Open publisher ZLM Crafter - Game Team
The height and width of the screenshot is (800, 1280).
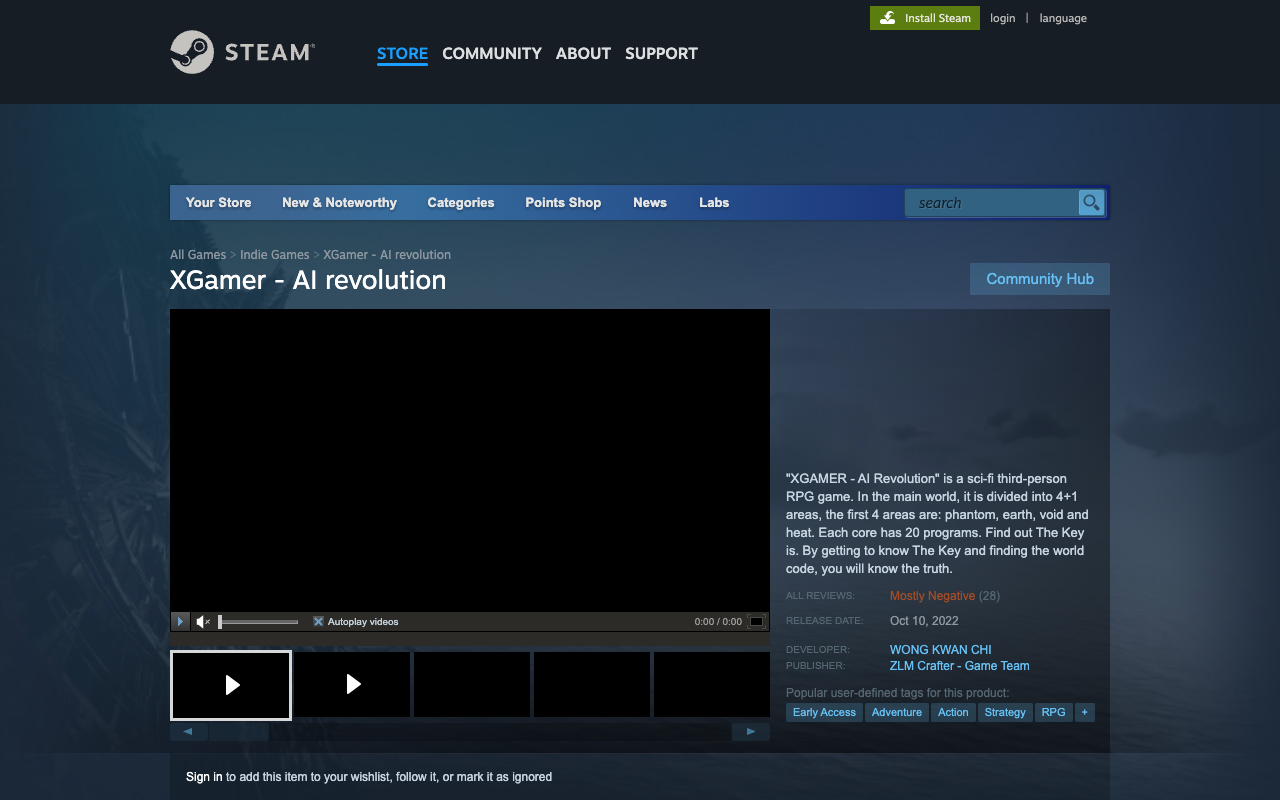960,666
